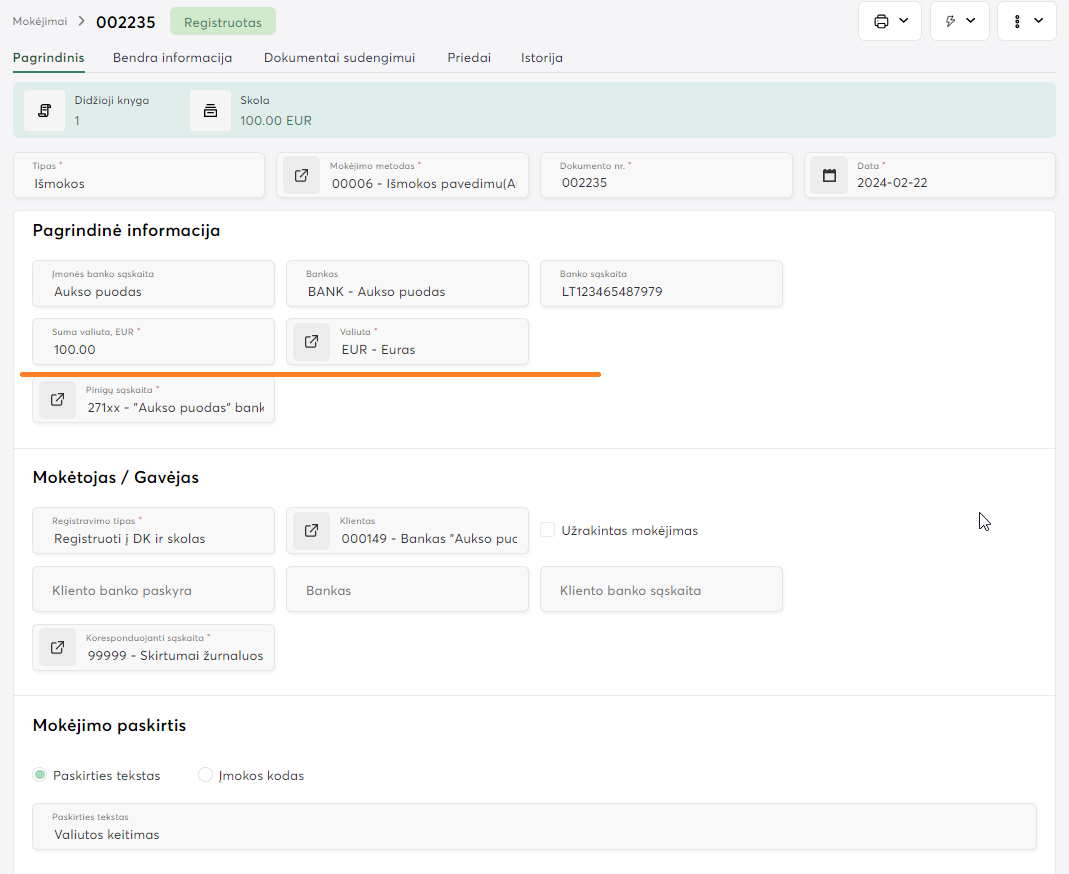The width and height of the screenshot is (1069, 874).
Task: Select Įmokos kodas radio option
Action: click(206, 775)
